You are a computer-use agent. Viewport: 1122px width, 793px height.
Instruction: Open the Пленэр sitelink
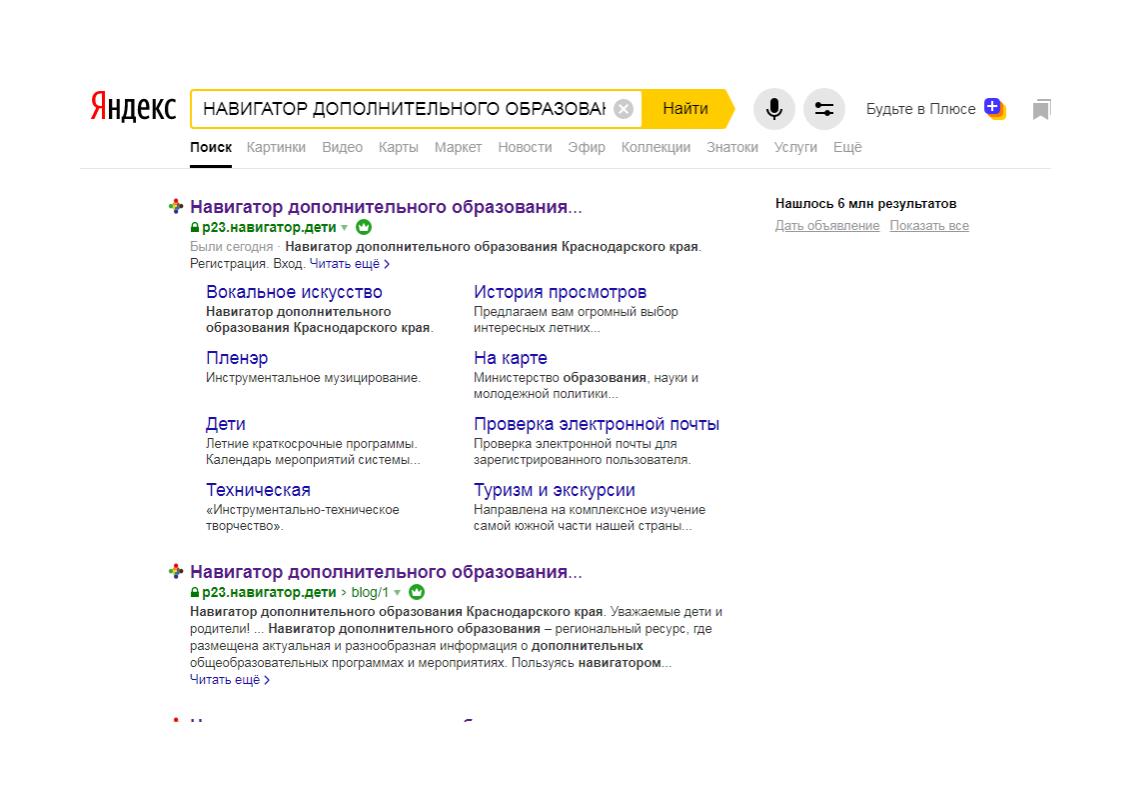(x=237, y=358)
